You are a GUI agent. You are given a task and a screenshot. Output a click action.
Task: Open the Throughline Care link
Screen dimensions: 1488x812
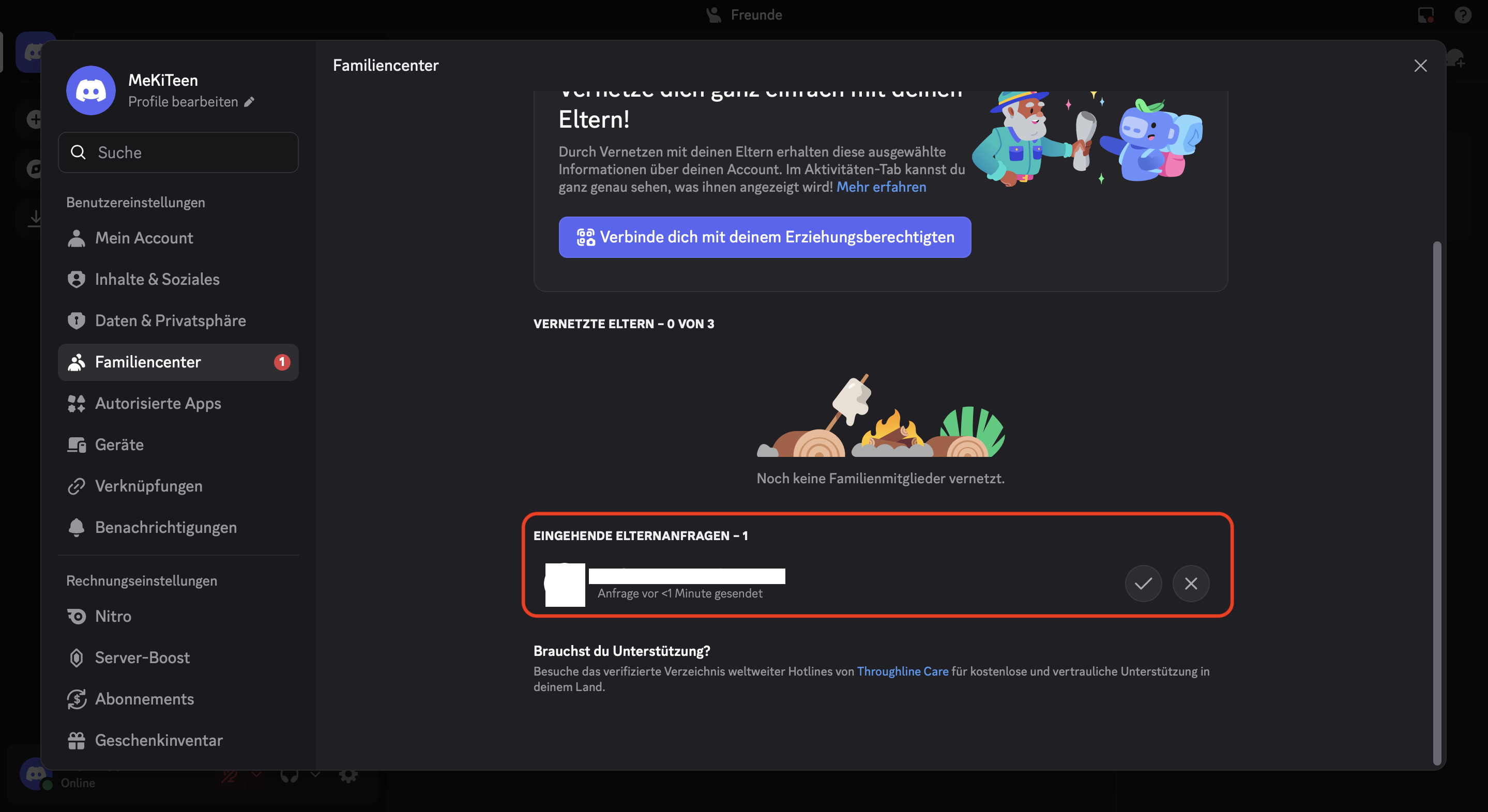click(x=902, y=671)
